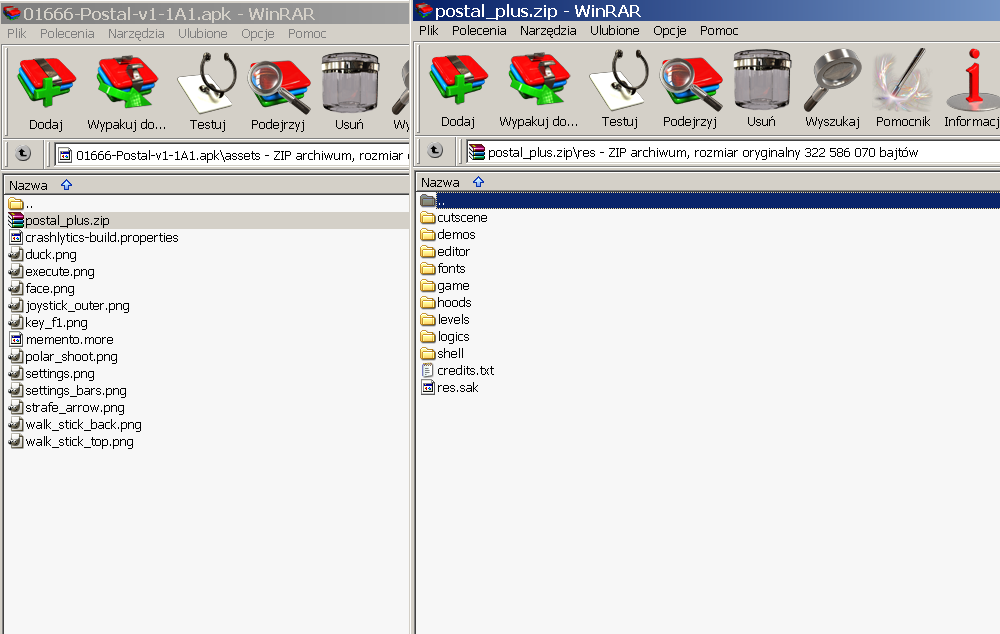Select the execute.png file

tap(52, 272)
